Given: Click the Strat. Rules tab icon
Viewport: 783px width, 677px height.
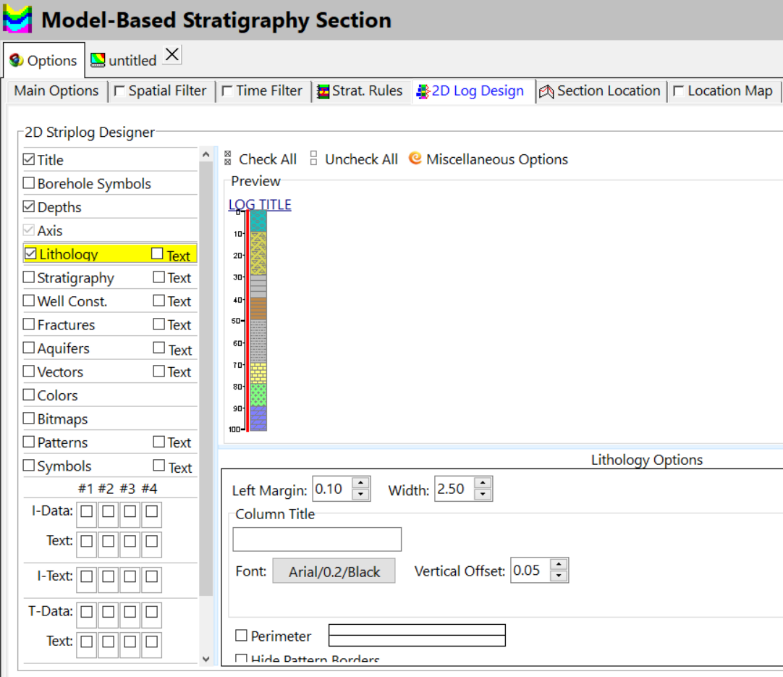Looking at the screenshot, I should click(324, 91).
